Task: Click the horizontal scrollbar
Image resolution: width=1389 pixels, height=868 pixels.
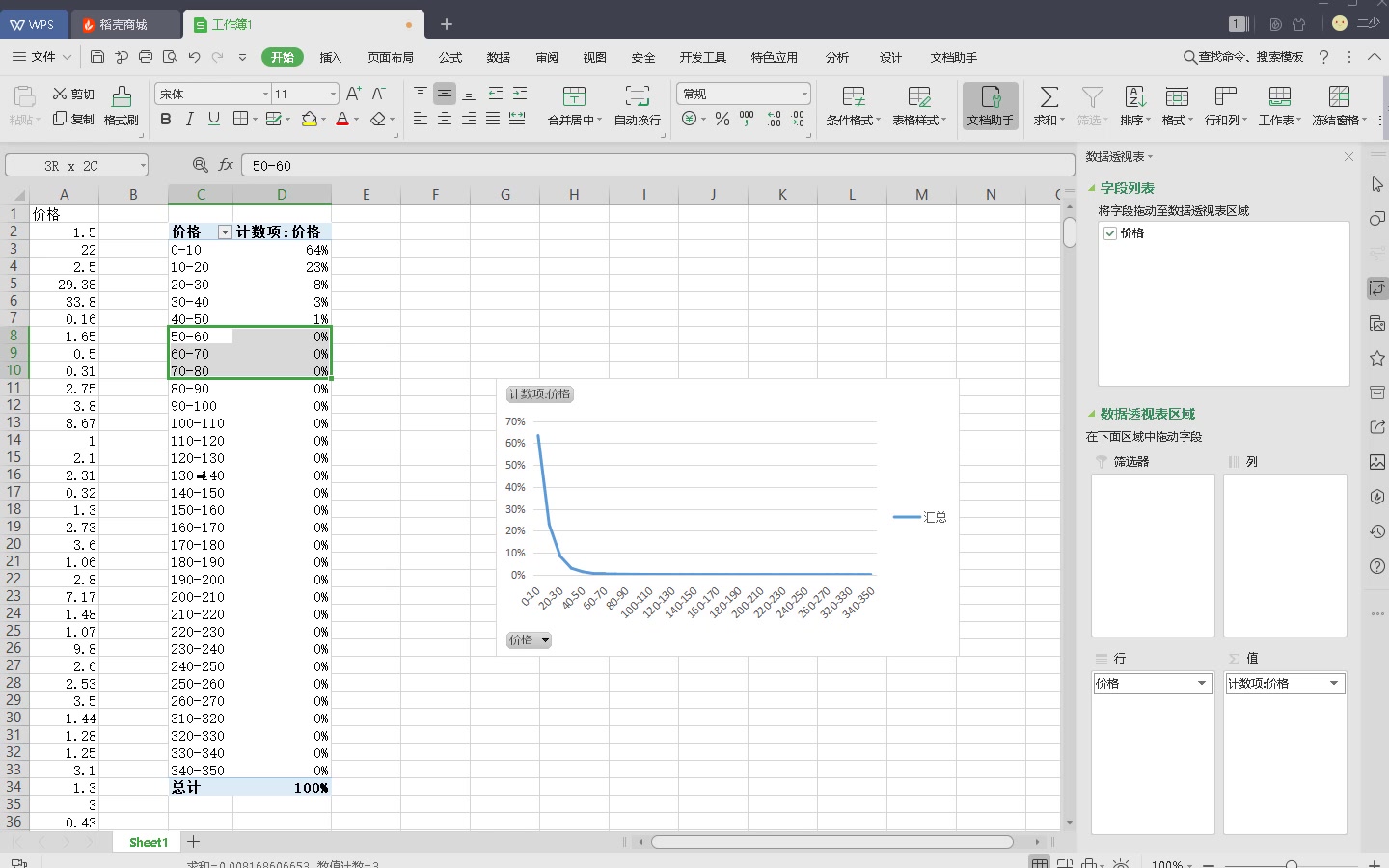Action: (x=831, y=842)
